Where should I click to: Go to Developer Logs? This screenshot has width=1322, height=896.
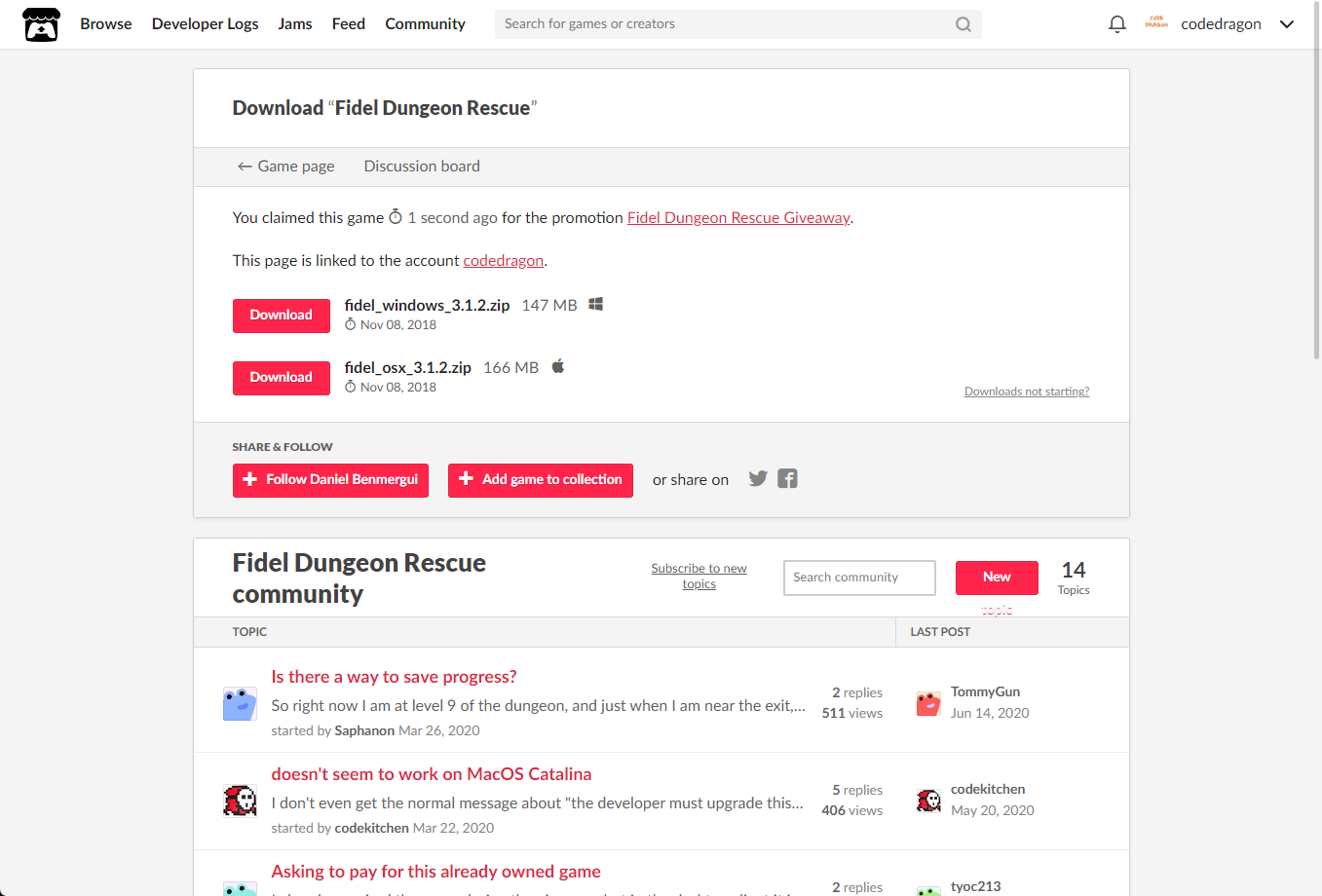pyautogui.click(x=205, y=24)
